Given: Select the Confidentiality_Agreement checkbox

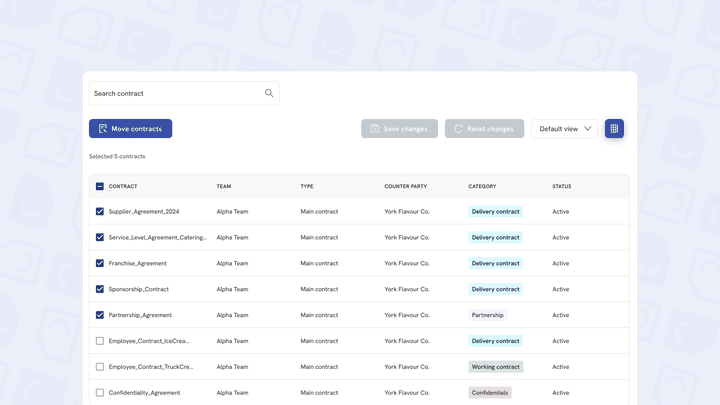Looking at the screenshot, I should pyautogui.click(x=100, y=393).
